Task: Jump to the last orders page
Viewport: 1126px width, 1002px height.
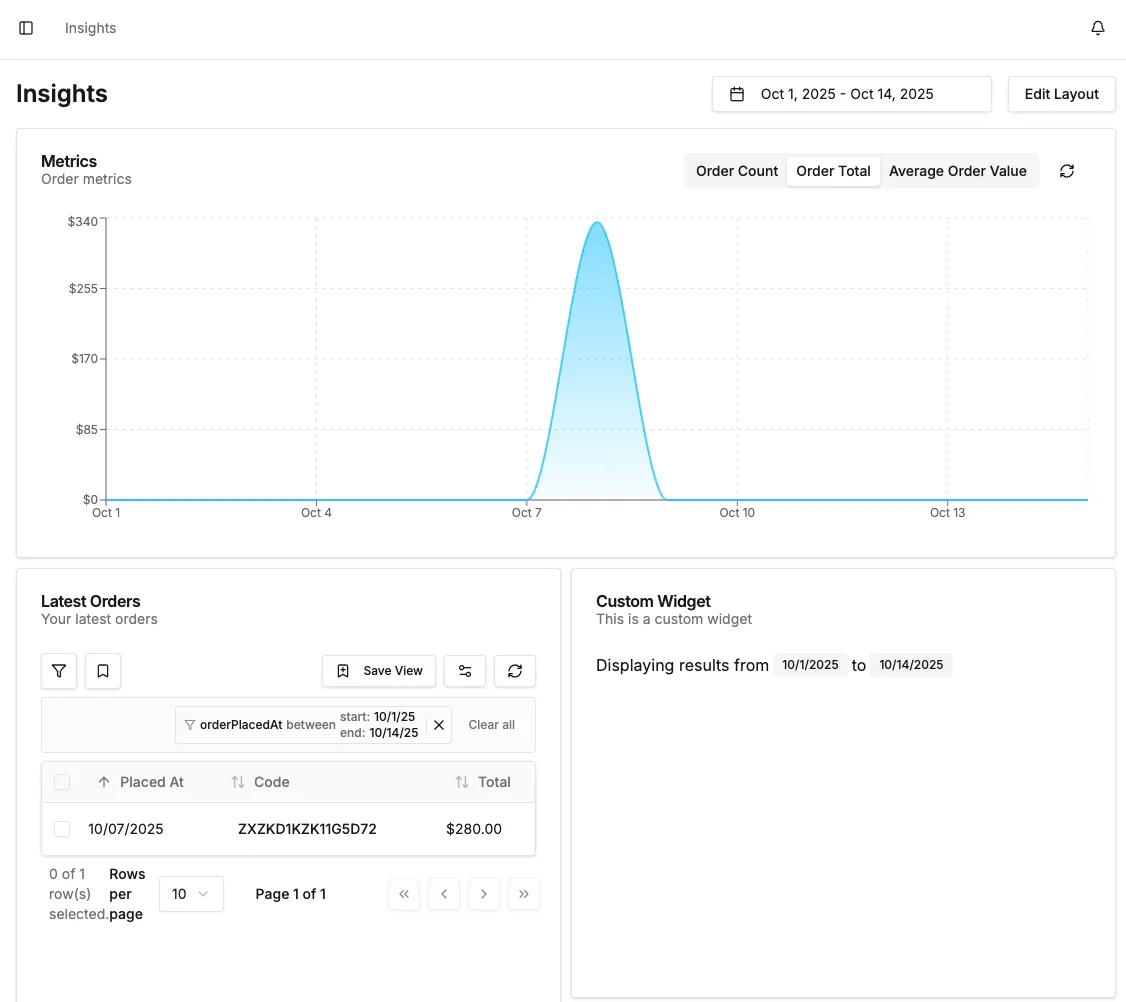Action: tap(524, 894)
